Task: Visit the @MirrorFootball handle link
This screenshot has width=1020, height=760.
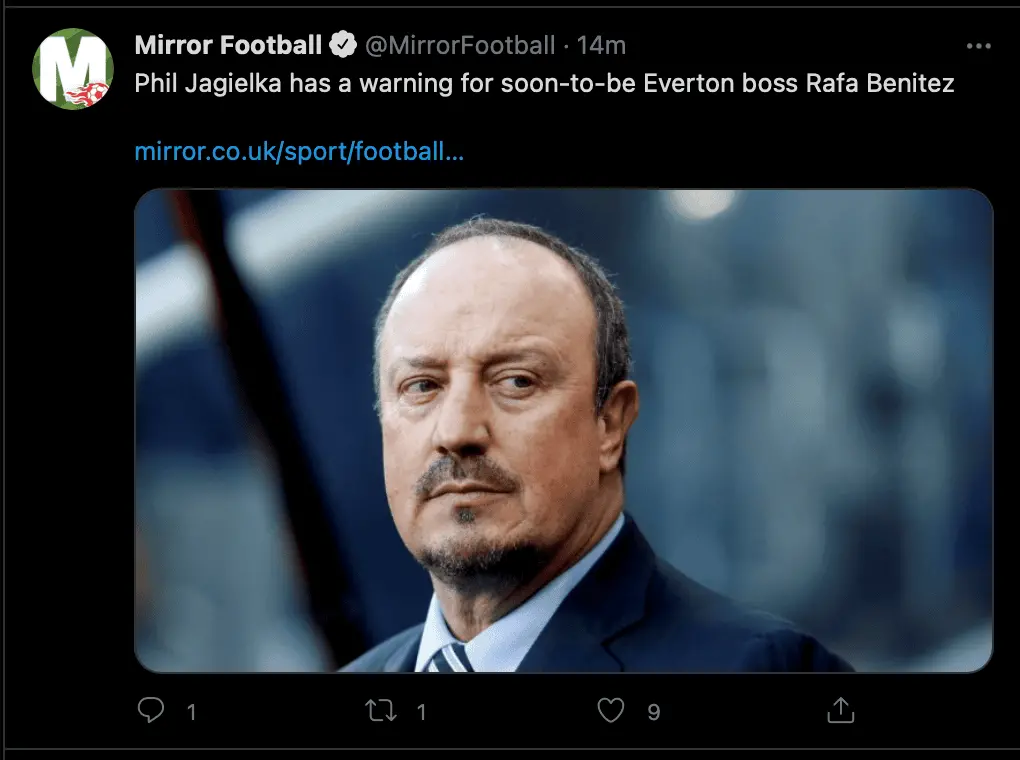Action: (459, 45)
